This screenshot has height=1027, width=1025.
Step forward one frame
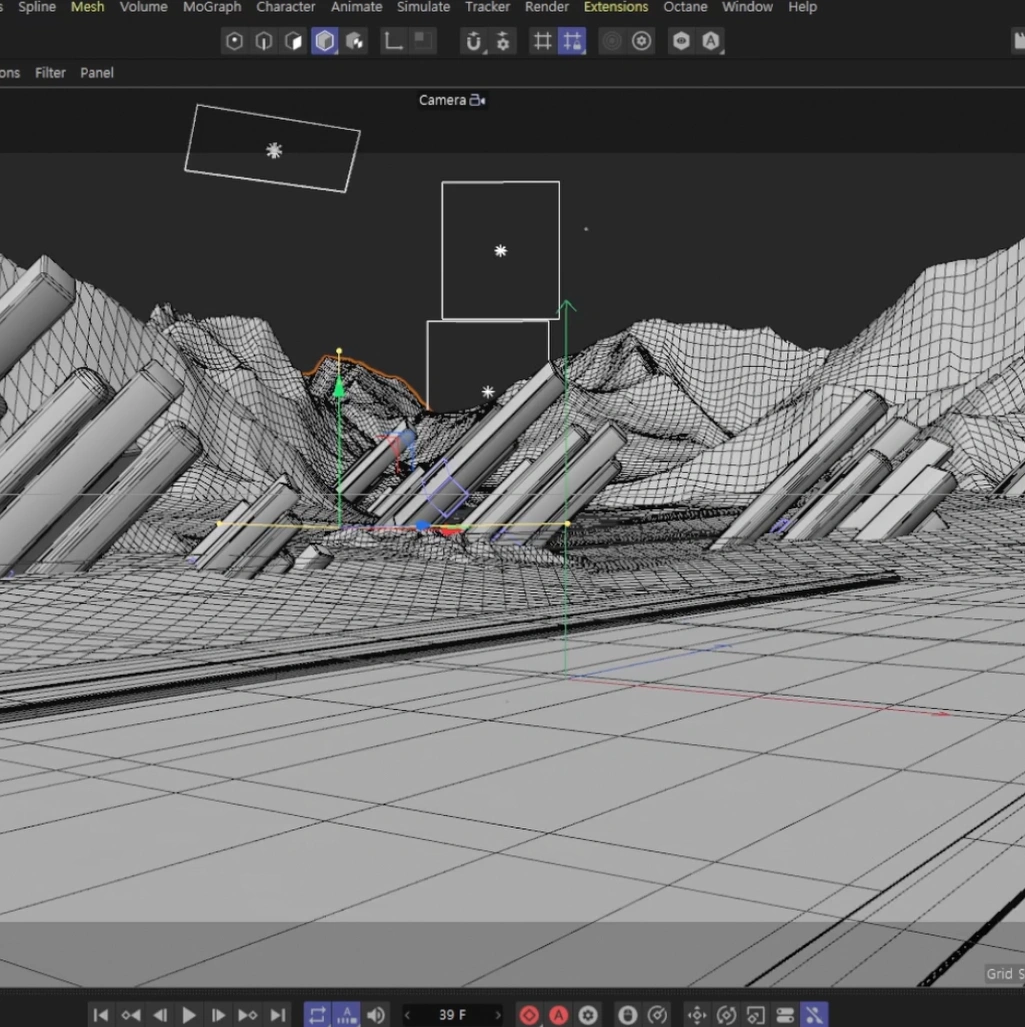click(218, 1015)
